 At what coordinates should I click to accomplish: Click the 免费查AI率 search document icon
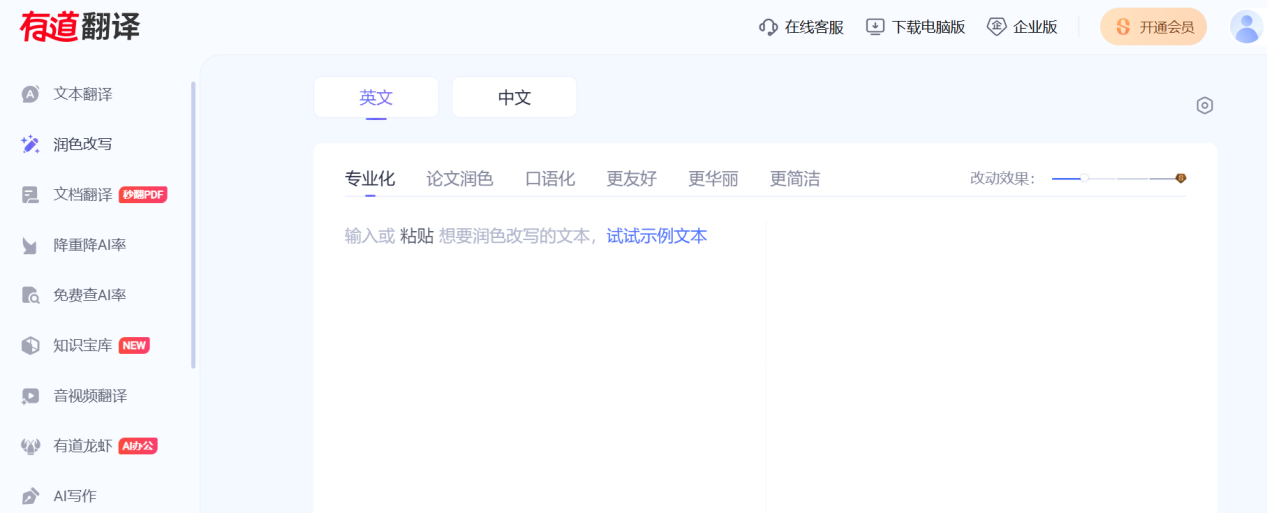point(31,295)
